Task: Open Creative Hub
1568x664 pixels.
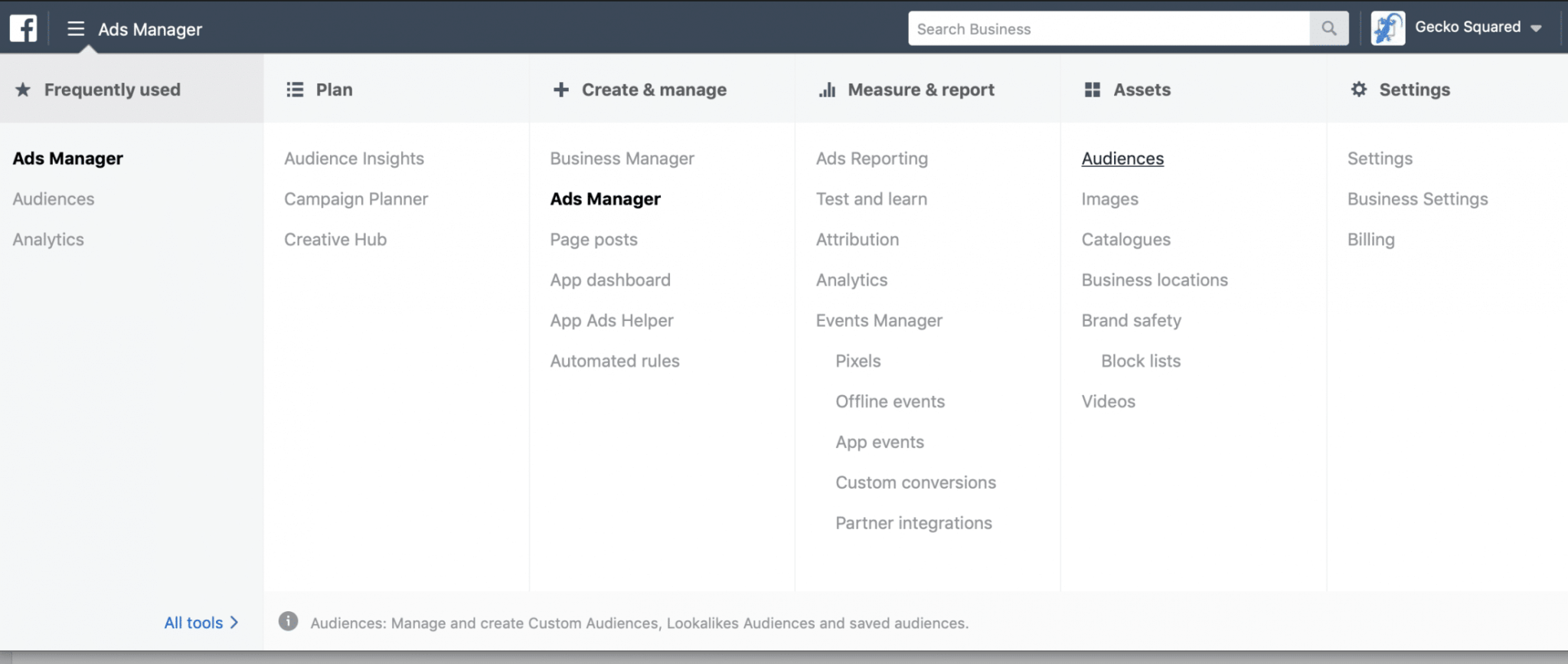Action: coord(335,240)
